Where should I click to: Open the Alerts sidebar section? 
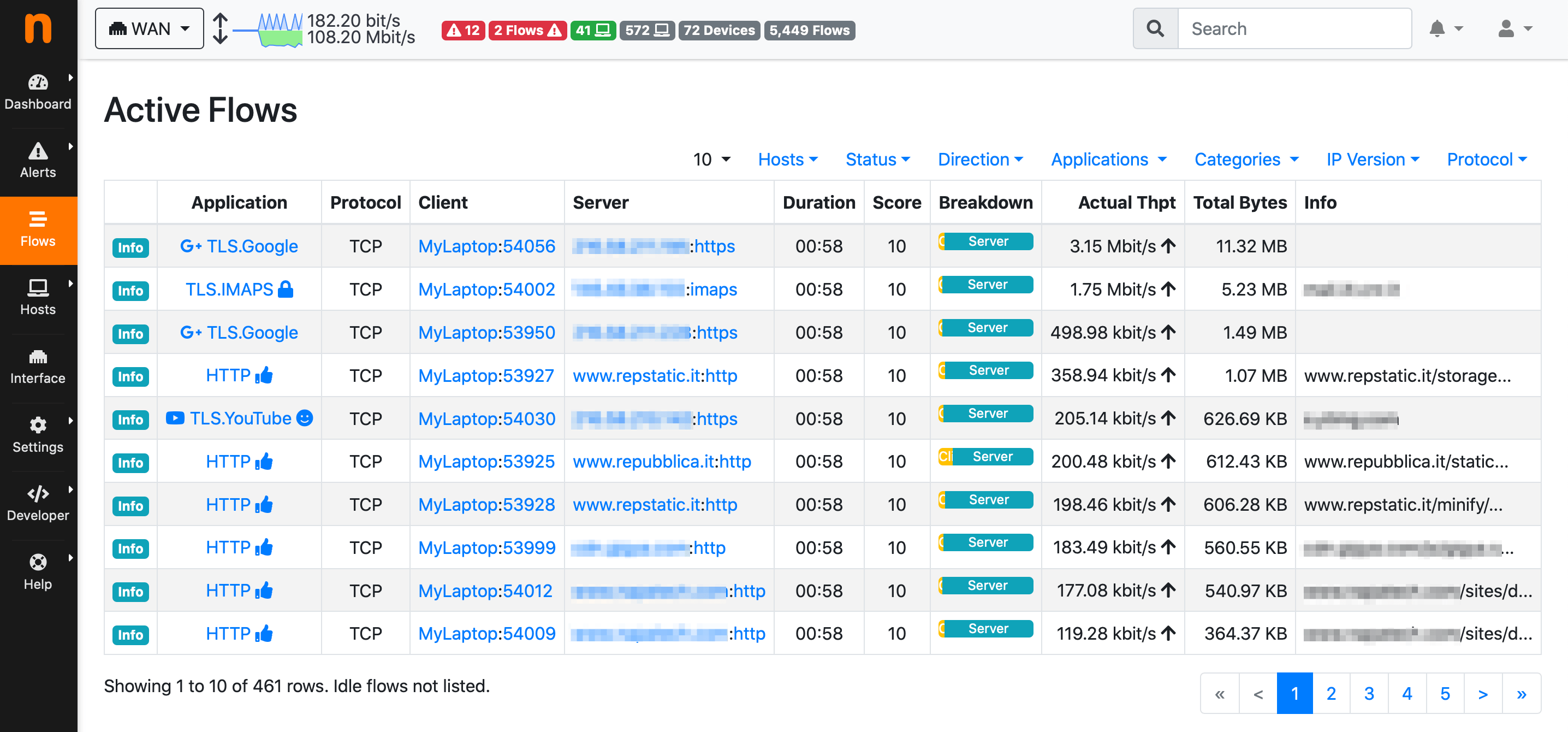[x=38, y=160]
